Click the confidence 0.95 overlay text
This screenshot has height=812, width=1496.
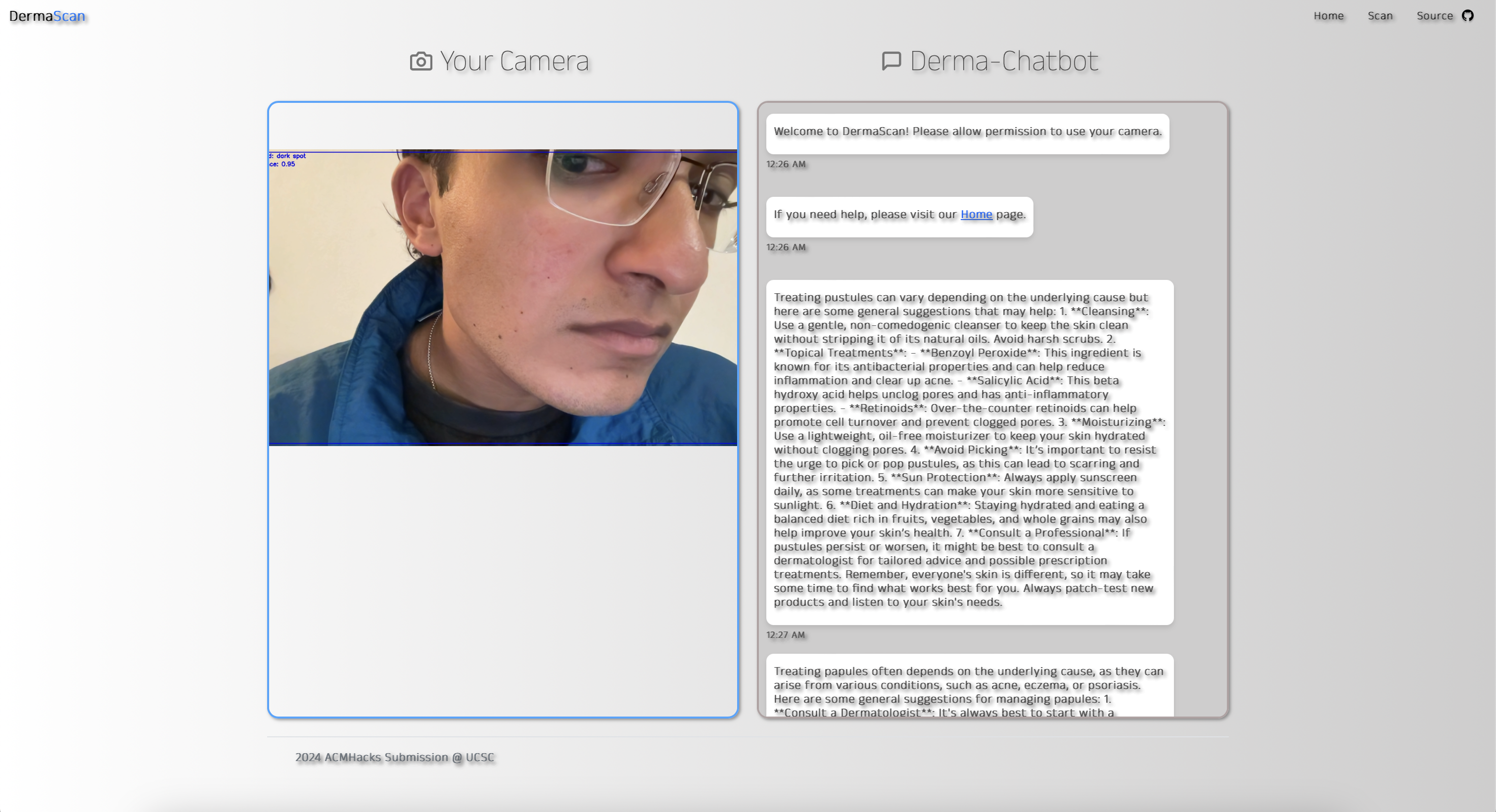[x=283, y=164]
